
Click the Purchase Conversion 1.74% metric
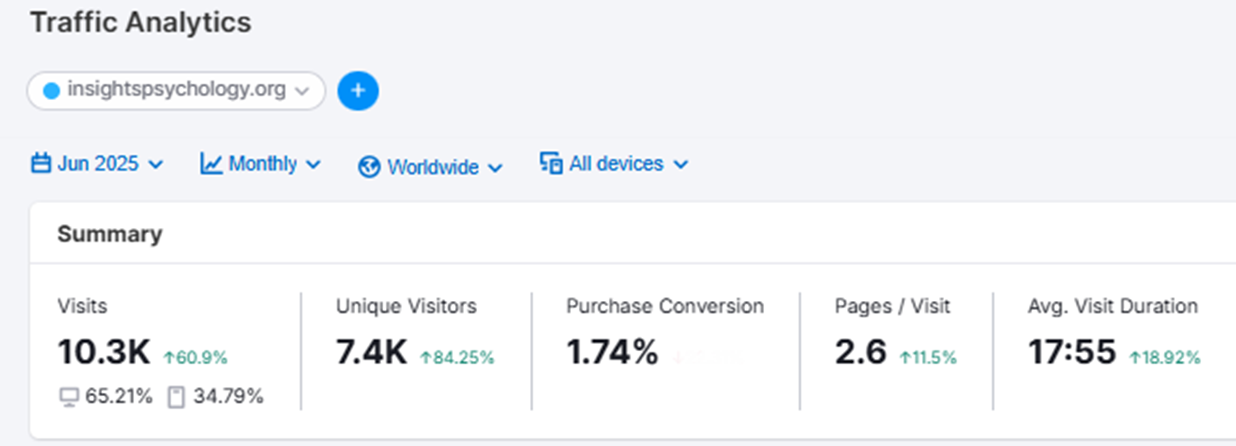(612, 352)
